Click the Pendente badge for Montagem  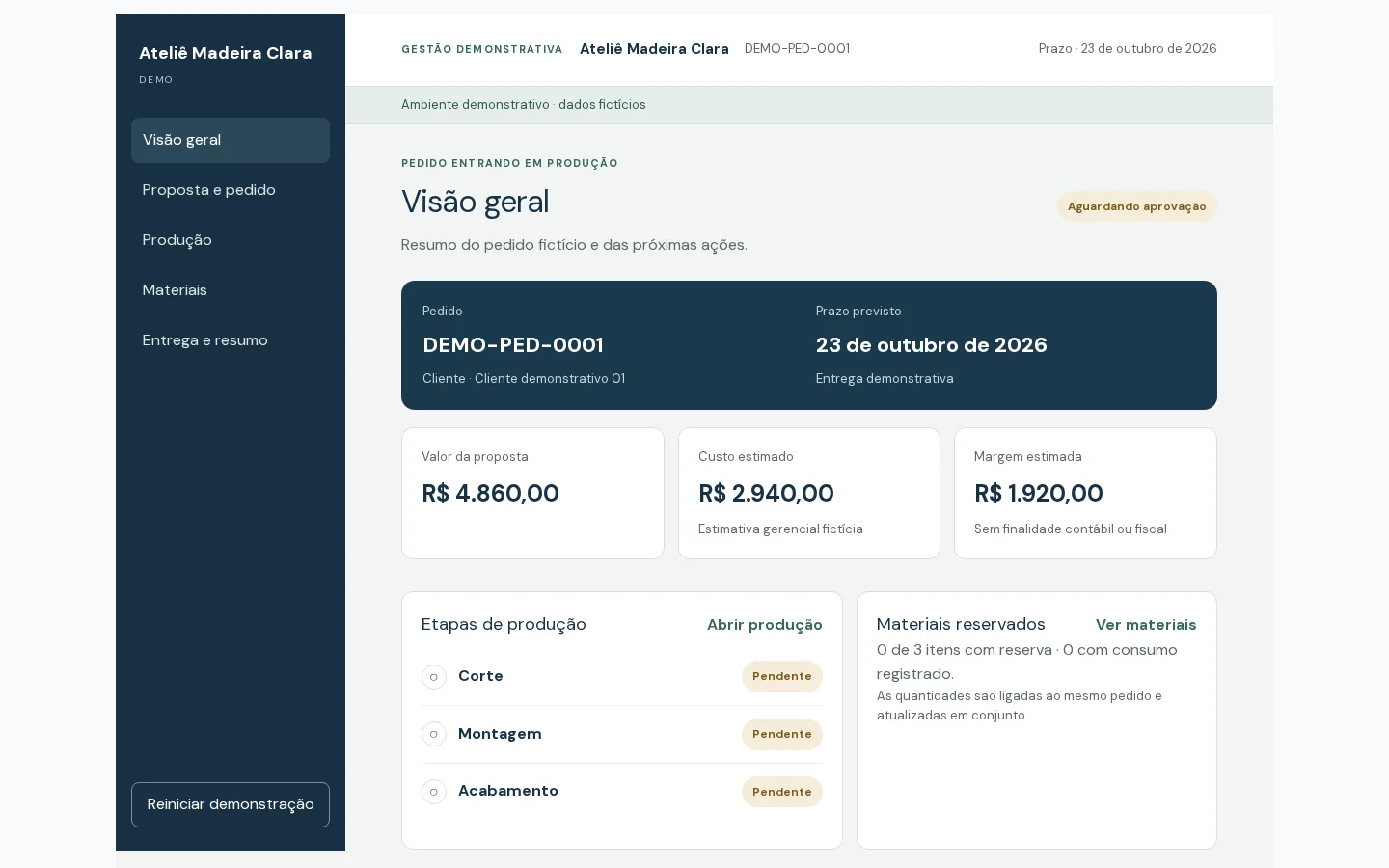click(782, 735)
